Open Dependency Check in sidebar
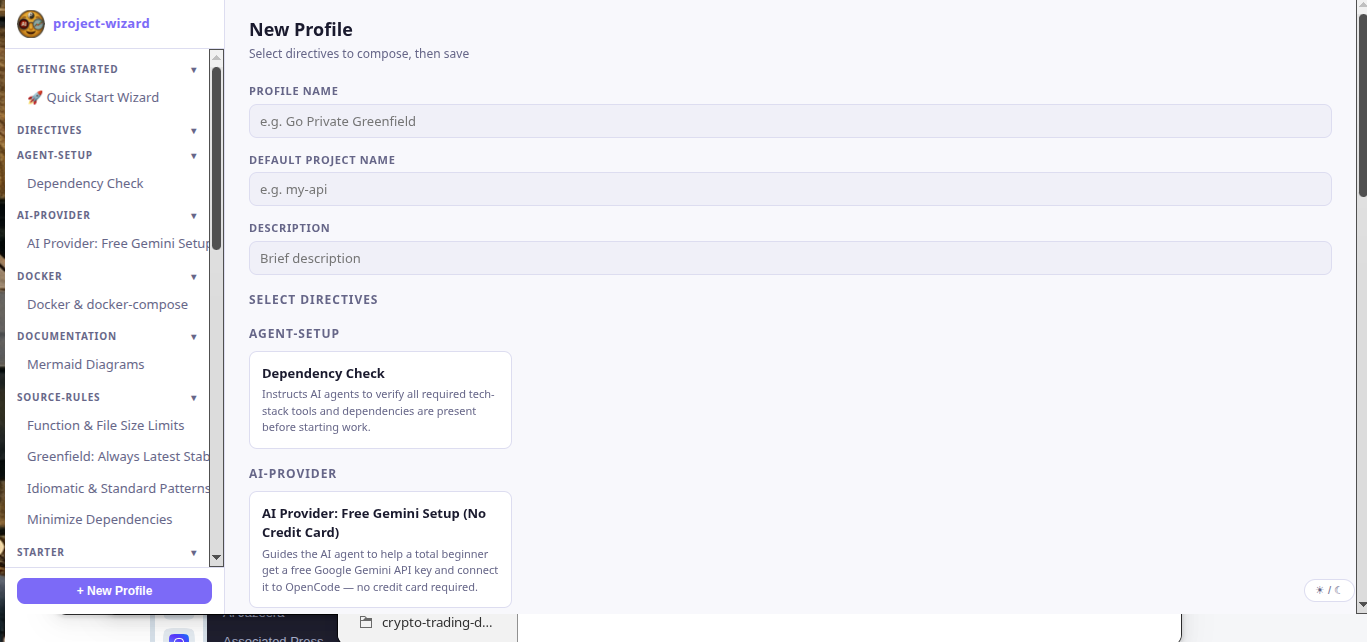The width and height of the screenshot is (1367, 642). pos(85,184)
